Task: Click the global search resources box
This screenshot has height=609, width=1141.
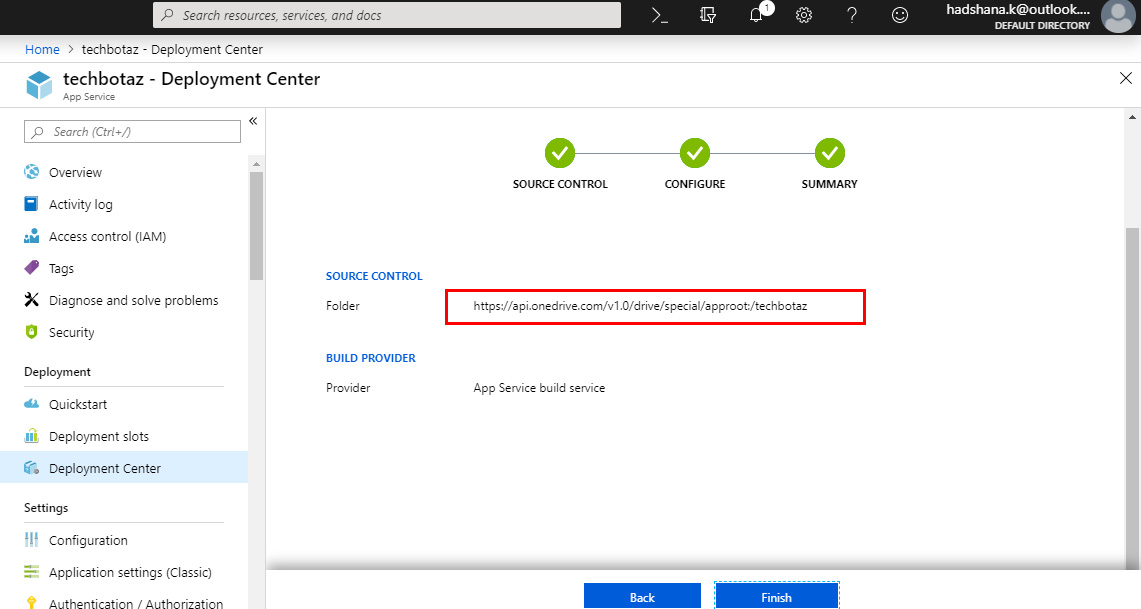Action: (x=387, y=15)
